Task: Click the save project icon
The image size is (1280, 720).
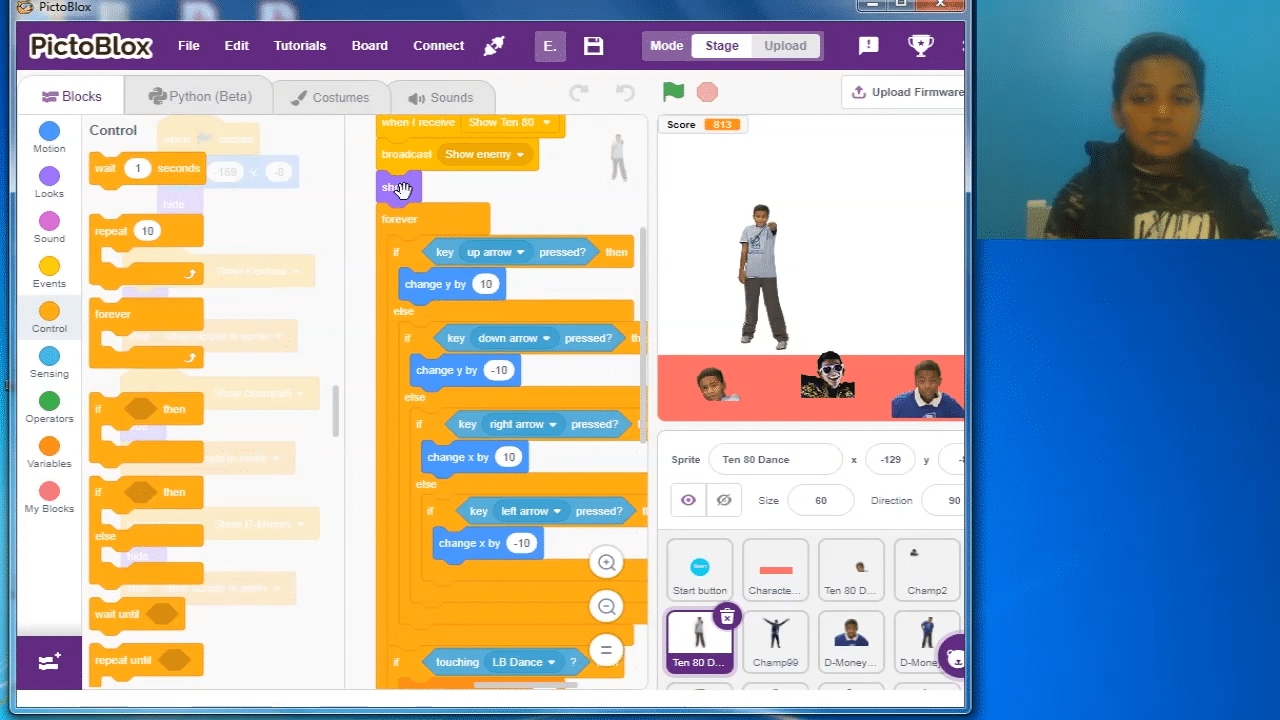Action: (593, 46)
